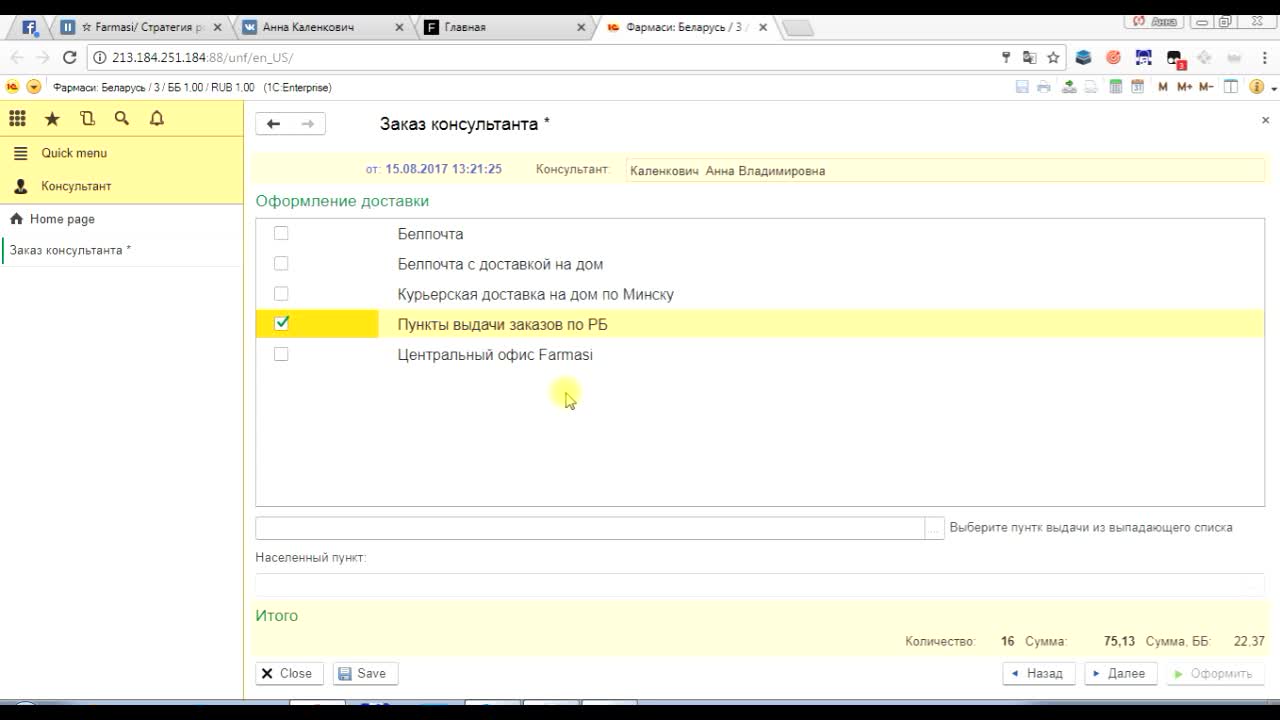
Task: Click the order date 15.08.2017 13:21:25
Action: tap(443, 170)
